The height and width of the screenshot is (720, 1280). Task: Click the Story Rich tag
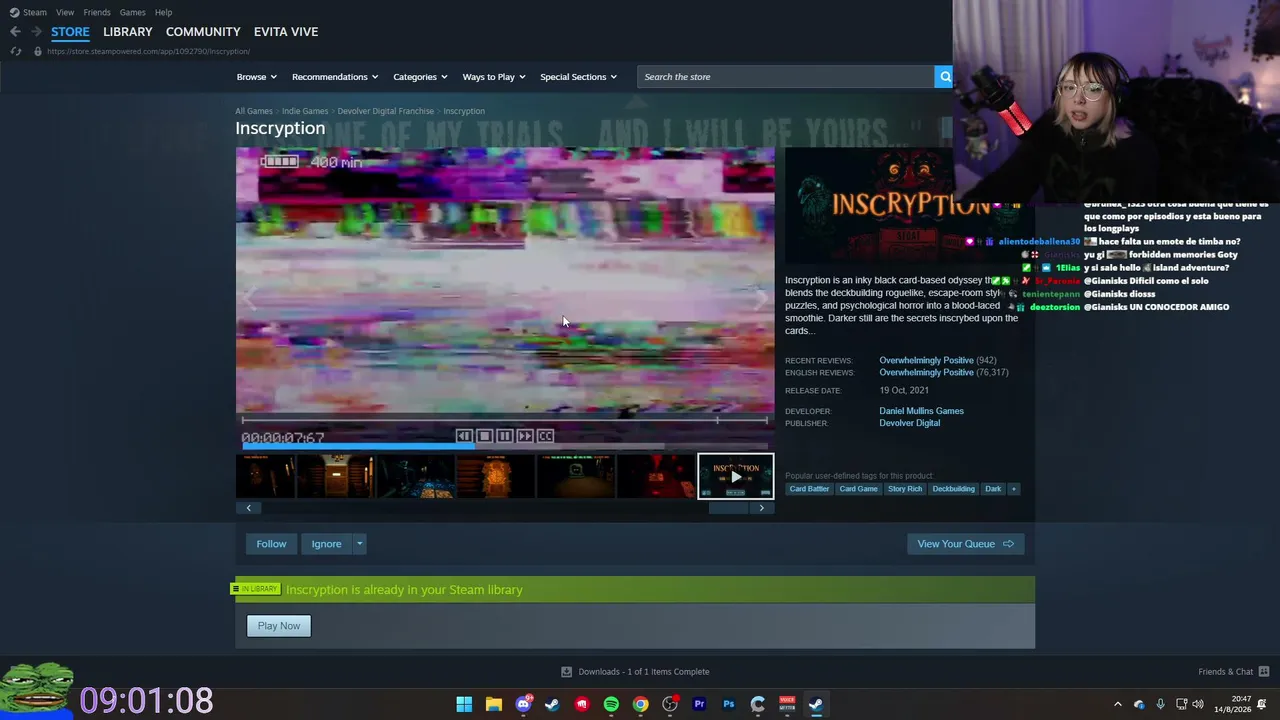pos(905,489)
